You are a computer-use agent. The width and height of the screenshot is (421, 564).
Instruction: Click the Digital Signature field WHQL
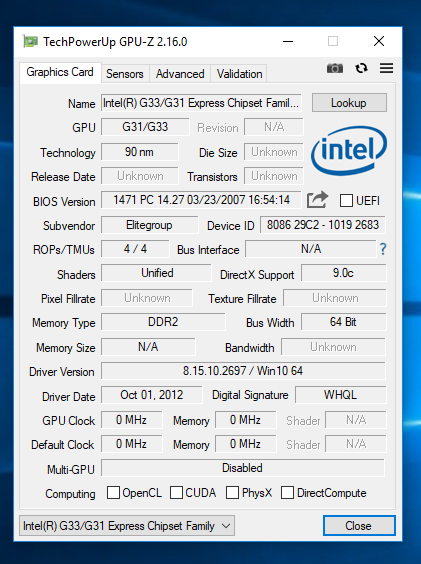[x=340, y=395]
